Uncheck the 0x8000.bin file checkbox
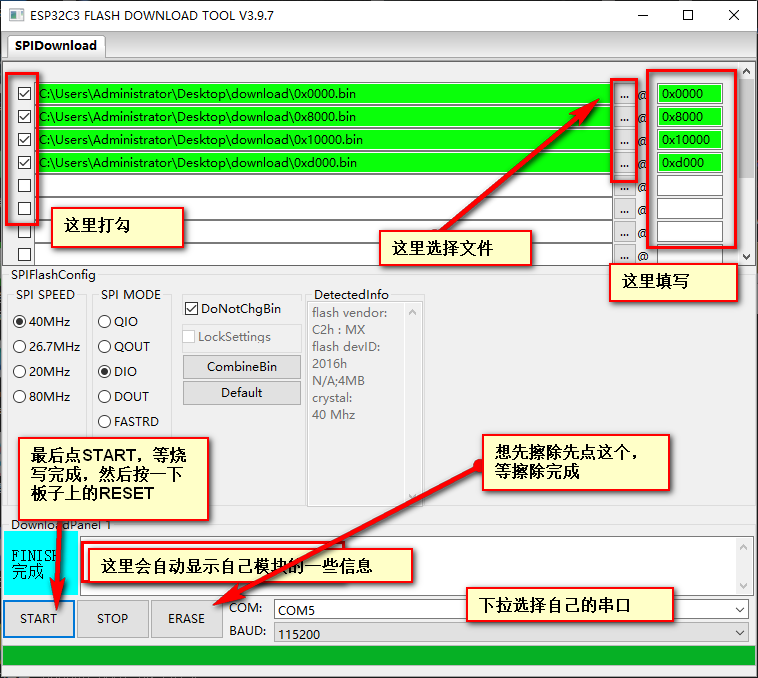 click(x=24, y=116)
